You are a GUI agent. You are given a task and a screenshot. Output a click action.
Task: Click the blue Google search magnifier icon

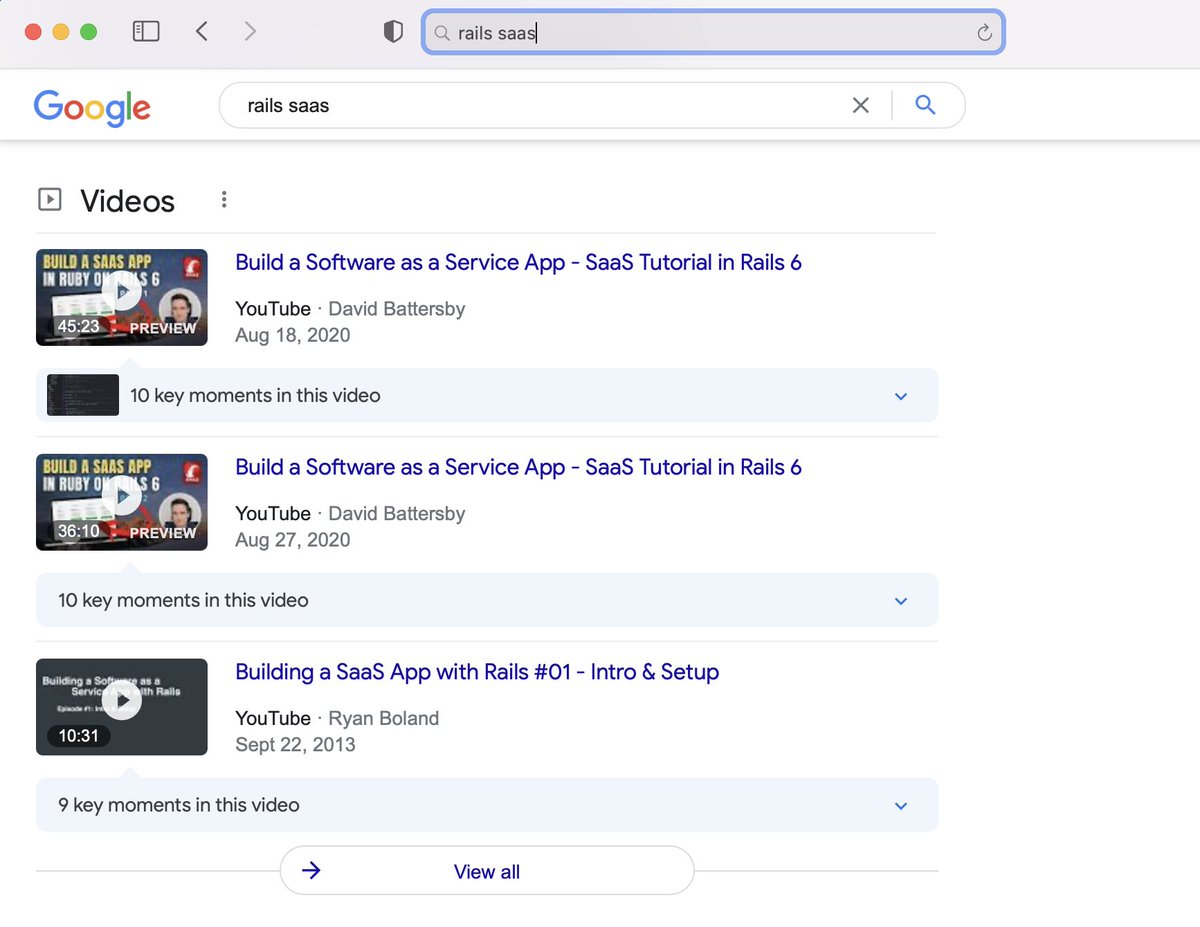pyautogui.click(x=925, y=105)
